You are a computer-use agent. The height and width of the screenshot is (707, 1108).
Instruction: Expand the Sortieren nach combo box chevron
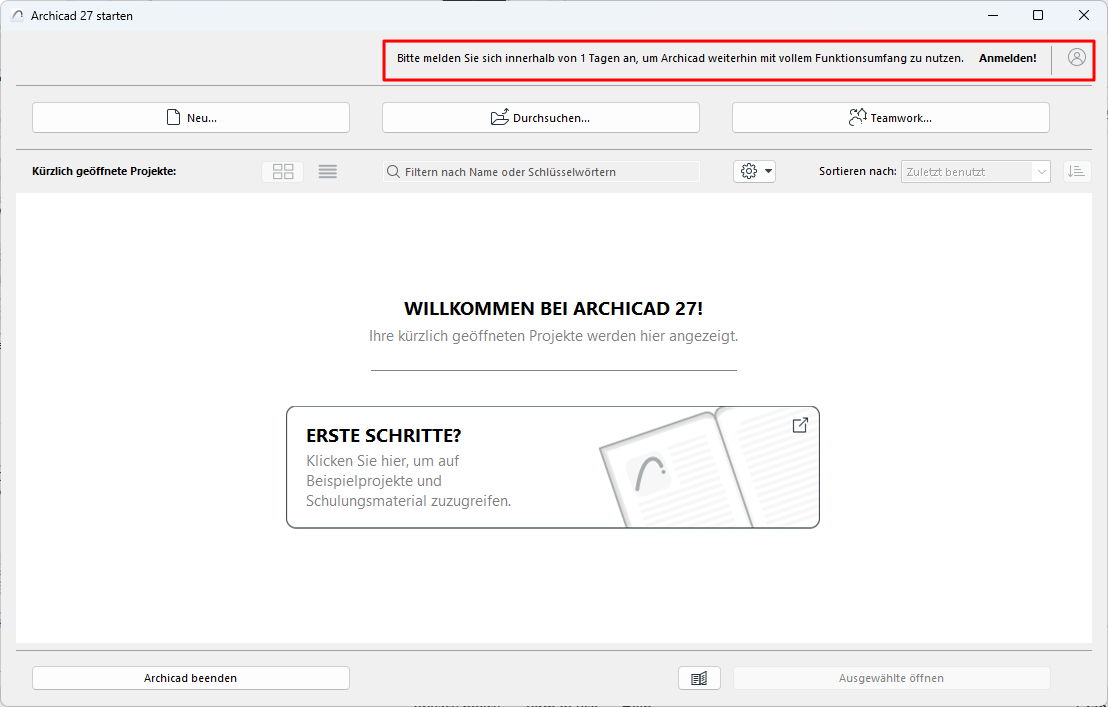pos(1042,171)
